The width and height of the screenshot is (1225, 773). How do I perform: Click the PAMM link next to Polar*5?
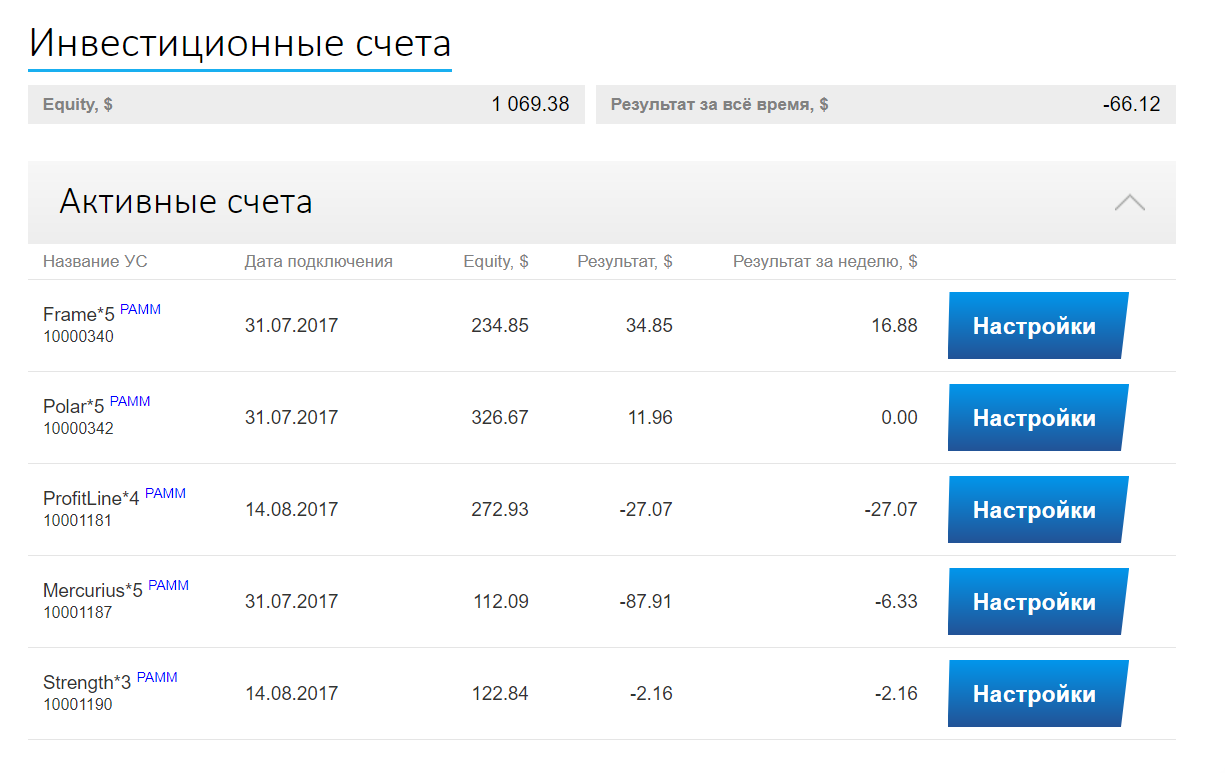[130, 402]
